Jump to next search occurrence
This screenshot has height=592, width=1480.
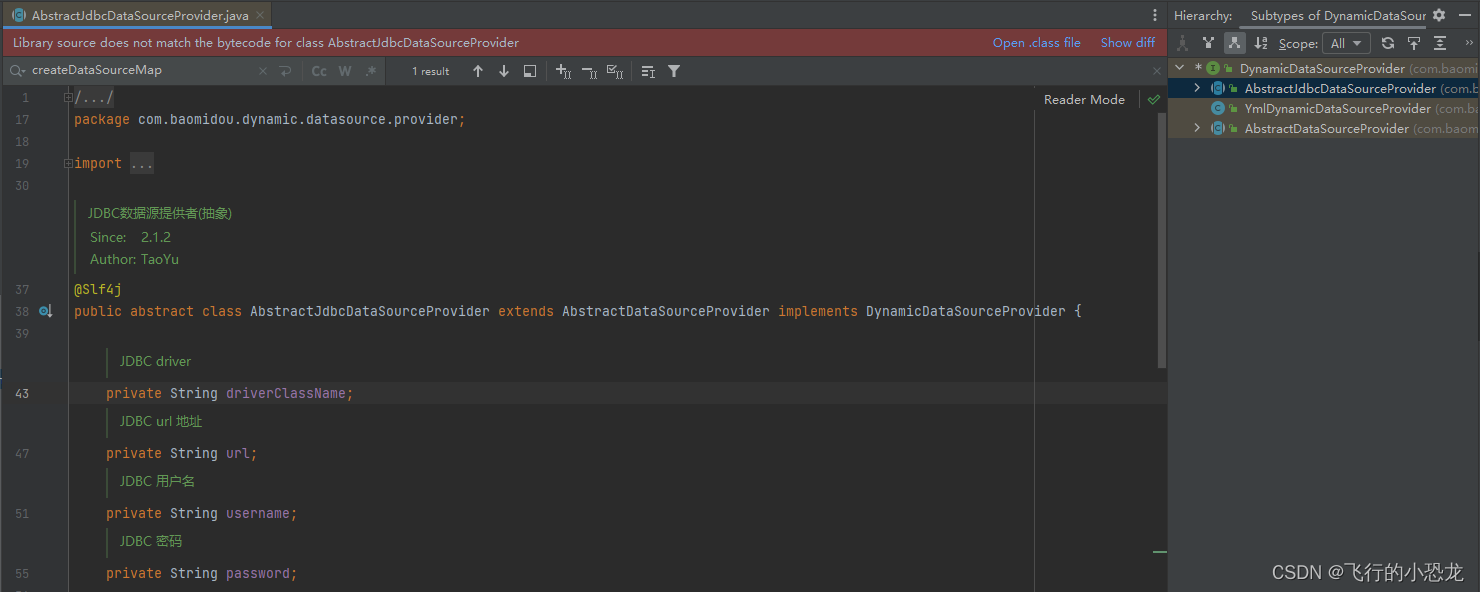tap(503, 71)
